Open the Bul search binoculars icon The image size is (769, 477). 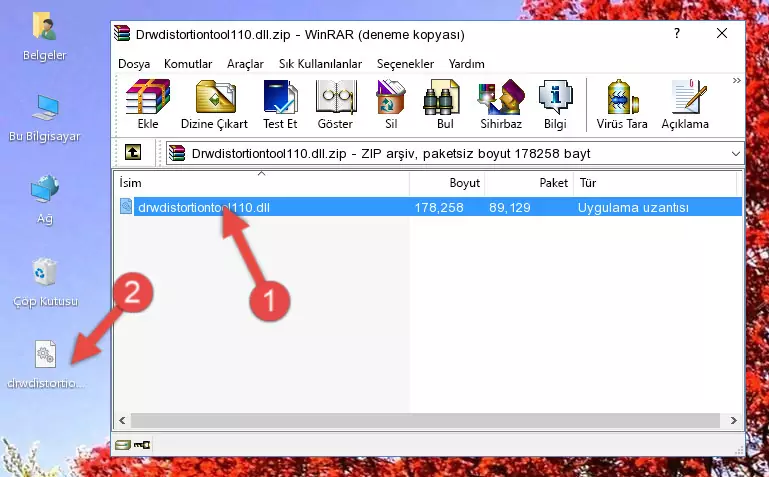pyautogui.click(x=445, y=104)
